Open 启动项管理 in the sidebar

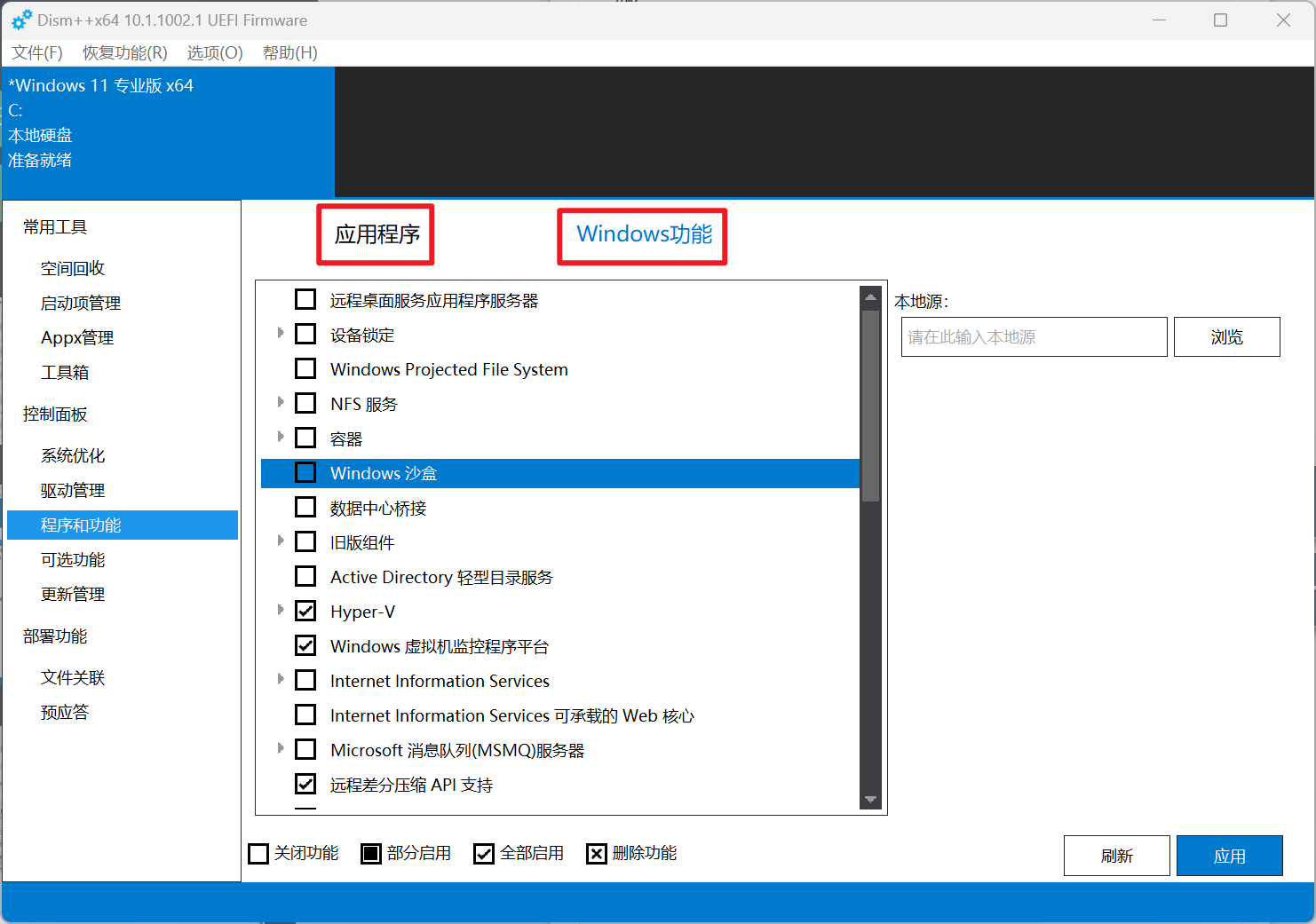coord(81,303)
